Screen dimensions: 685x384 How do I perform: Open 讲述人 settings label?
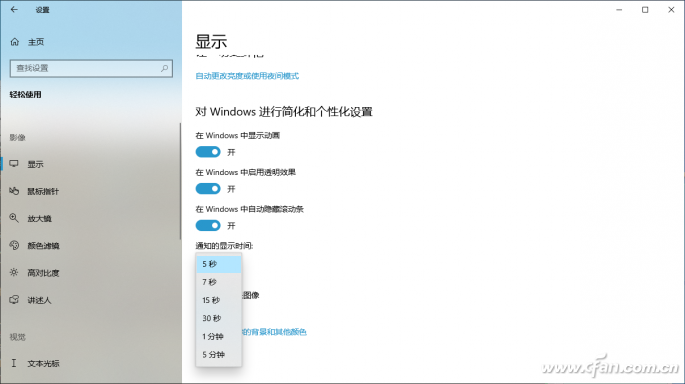pyautogui.click(x=39, y=300)
